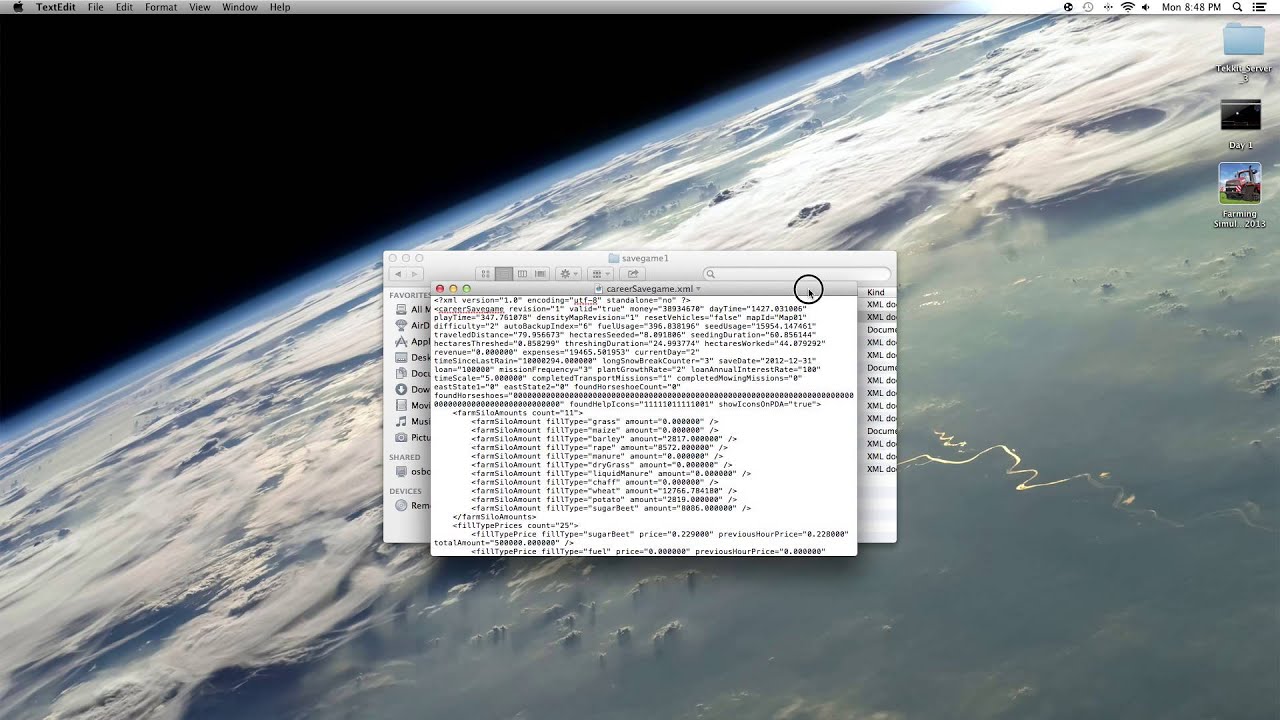Open All My Files in Finder sidebar
The image size is (1280, 720).
pos(413,310)
